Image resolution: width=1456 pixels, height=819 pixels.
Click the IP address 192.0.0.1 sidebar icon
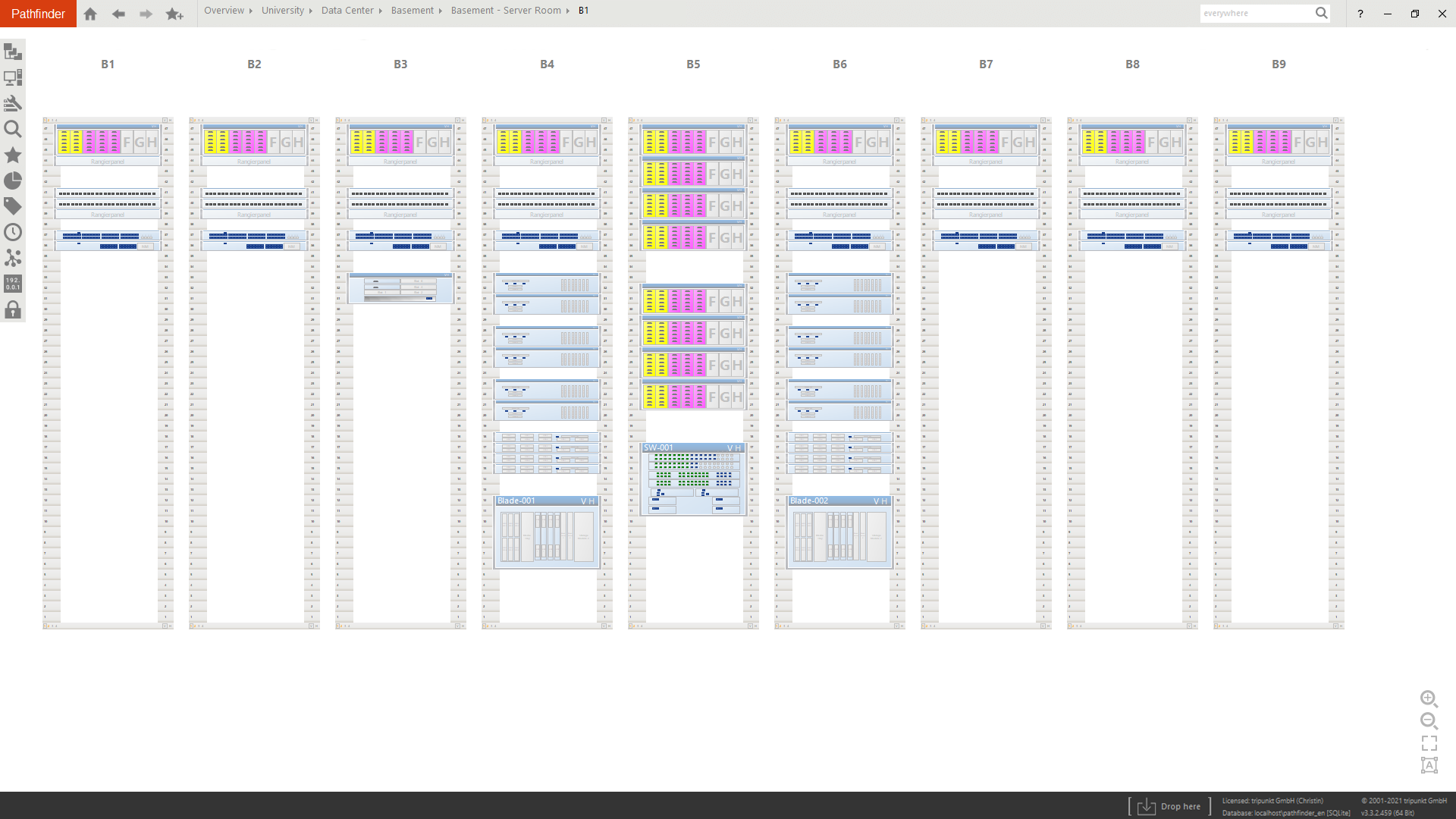12,284
